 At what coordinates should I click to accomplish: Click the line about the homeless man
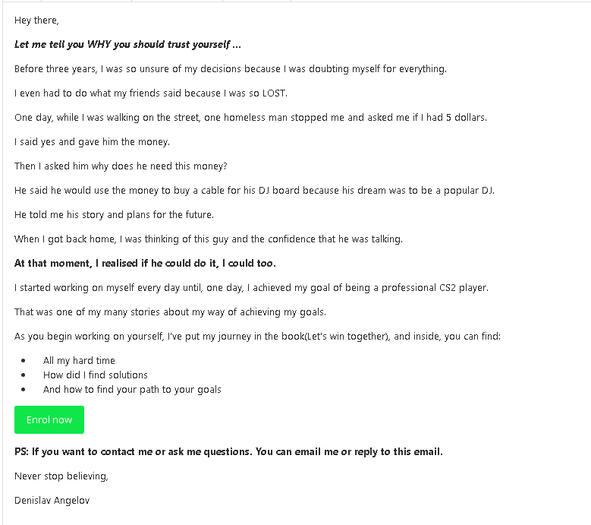tap(251, 118)
